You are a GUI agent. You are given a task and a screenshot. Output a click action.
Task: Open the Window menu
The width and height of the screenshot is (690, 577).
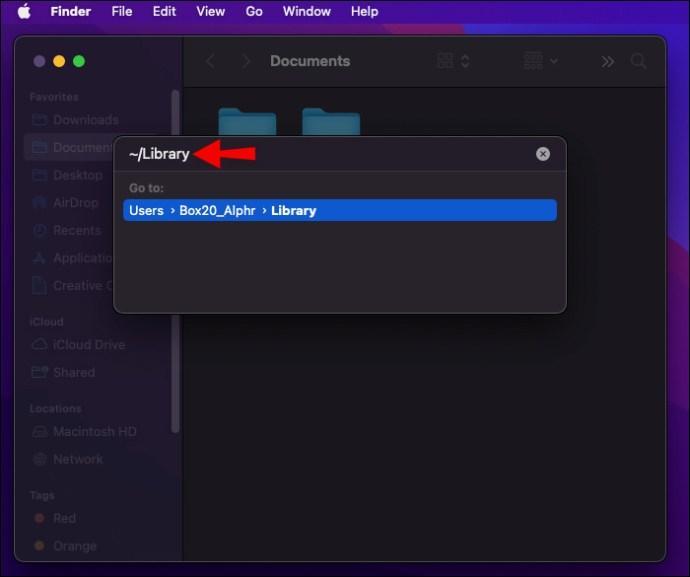click(x=306, y=12)
